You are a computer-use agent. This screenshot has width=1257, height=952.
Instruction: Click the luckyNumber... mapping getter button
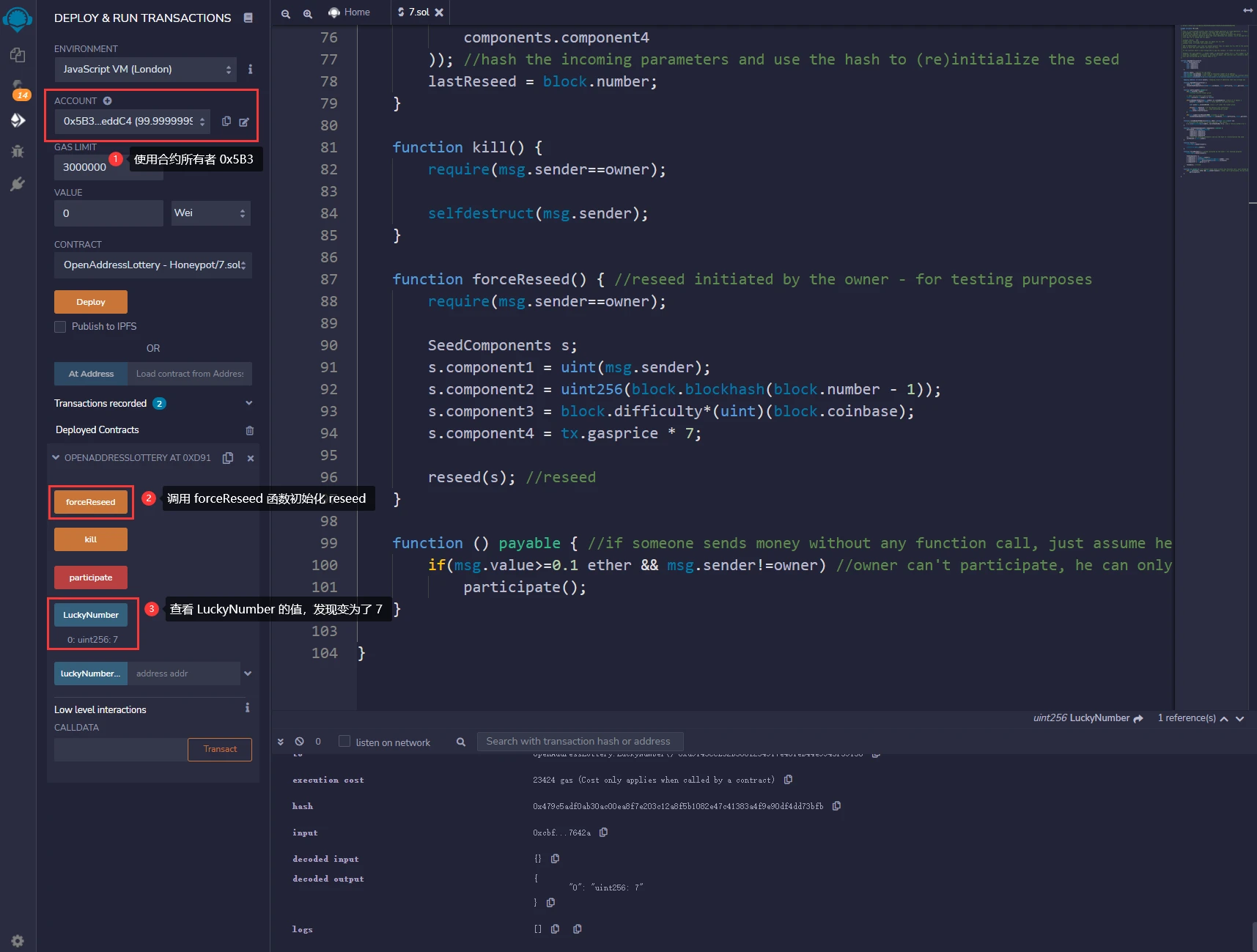point(91,674)
